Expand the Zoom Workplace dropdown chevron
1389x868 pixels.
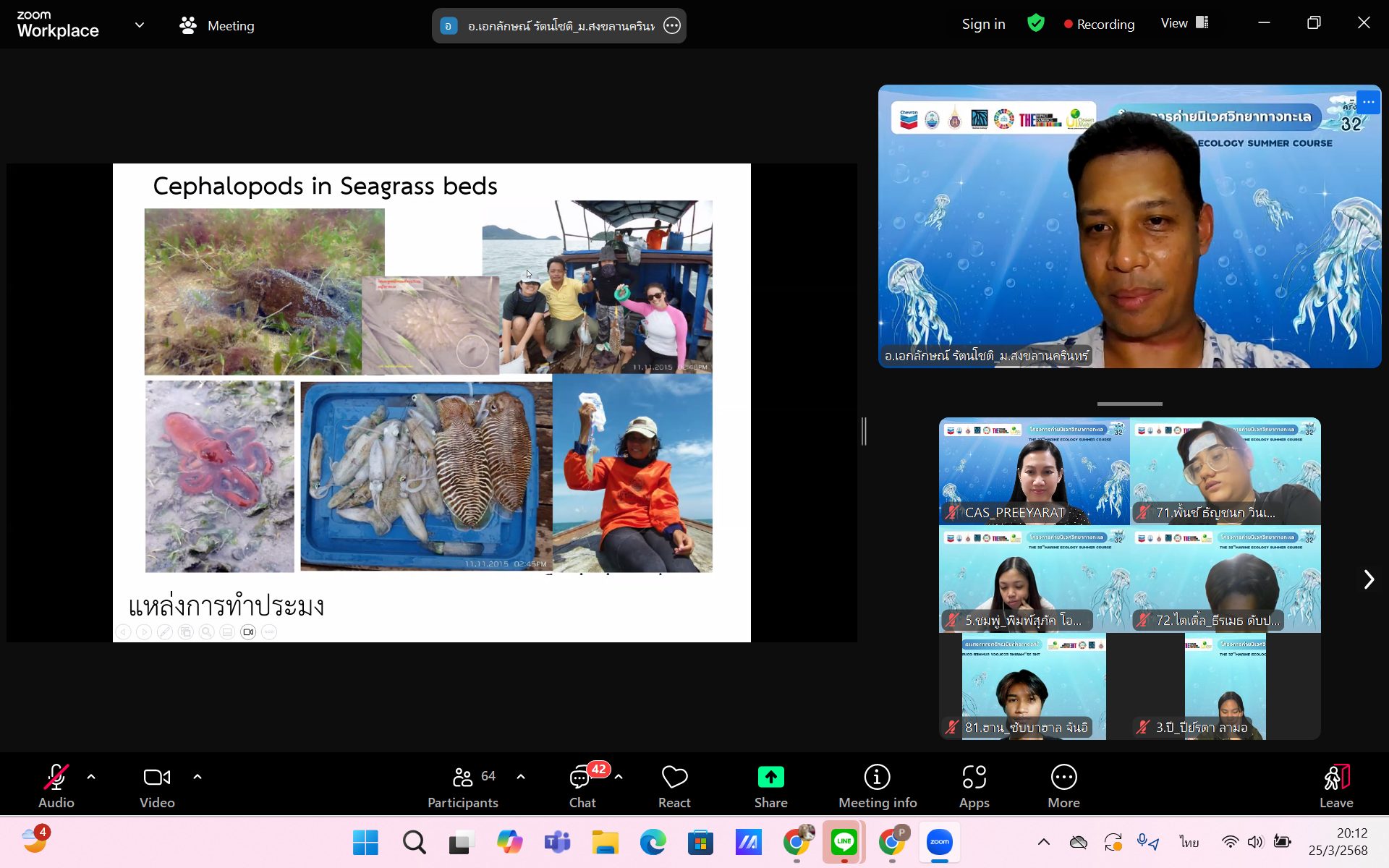140,25
